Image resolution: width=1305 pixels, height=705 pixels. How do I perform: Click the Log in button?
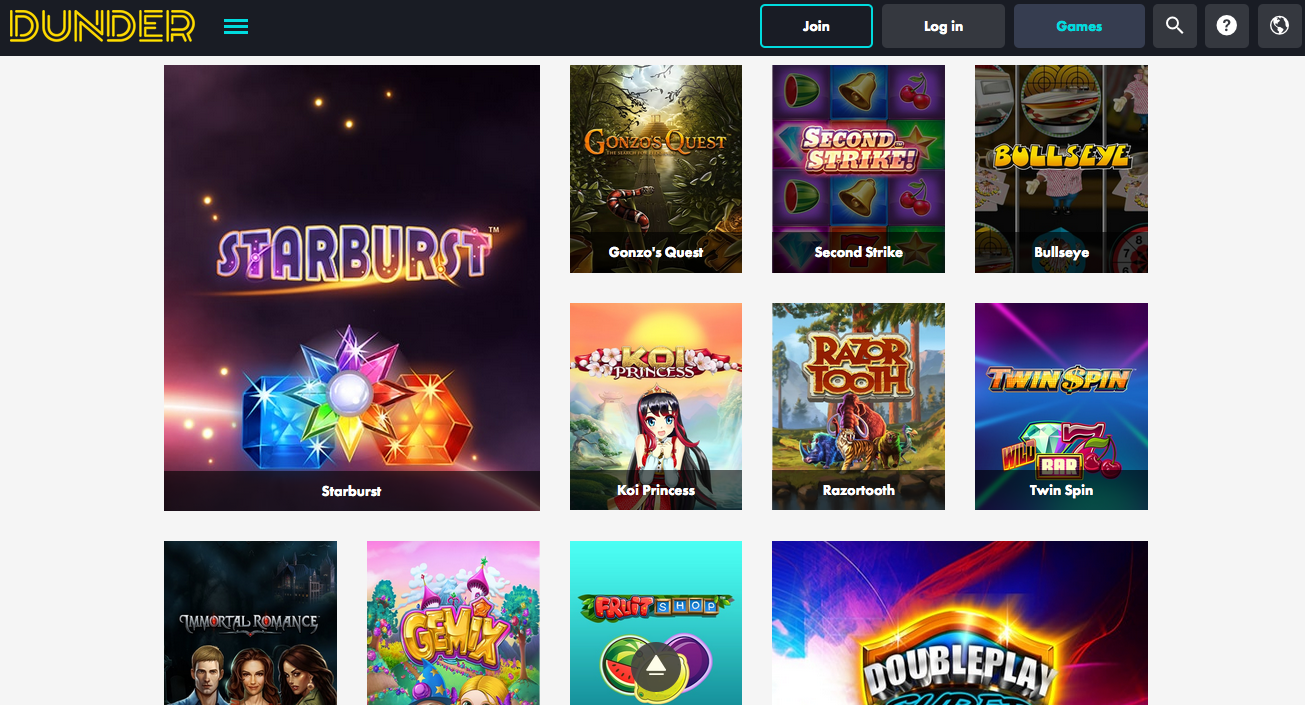(x=943, y=26)
